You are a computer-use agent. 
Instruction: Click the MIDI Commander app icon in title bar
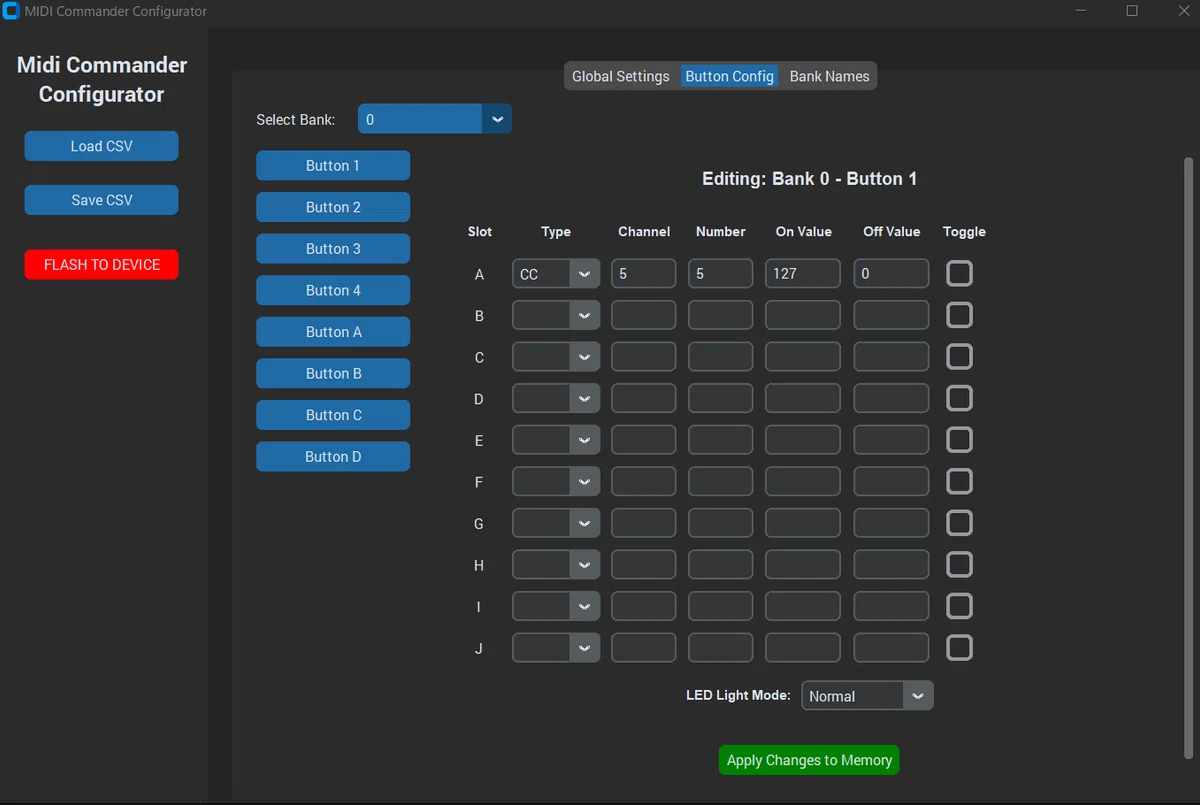(12, 11)
